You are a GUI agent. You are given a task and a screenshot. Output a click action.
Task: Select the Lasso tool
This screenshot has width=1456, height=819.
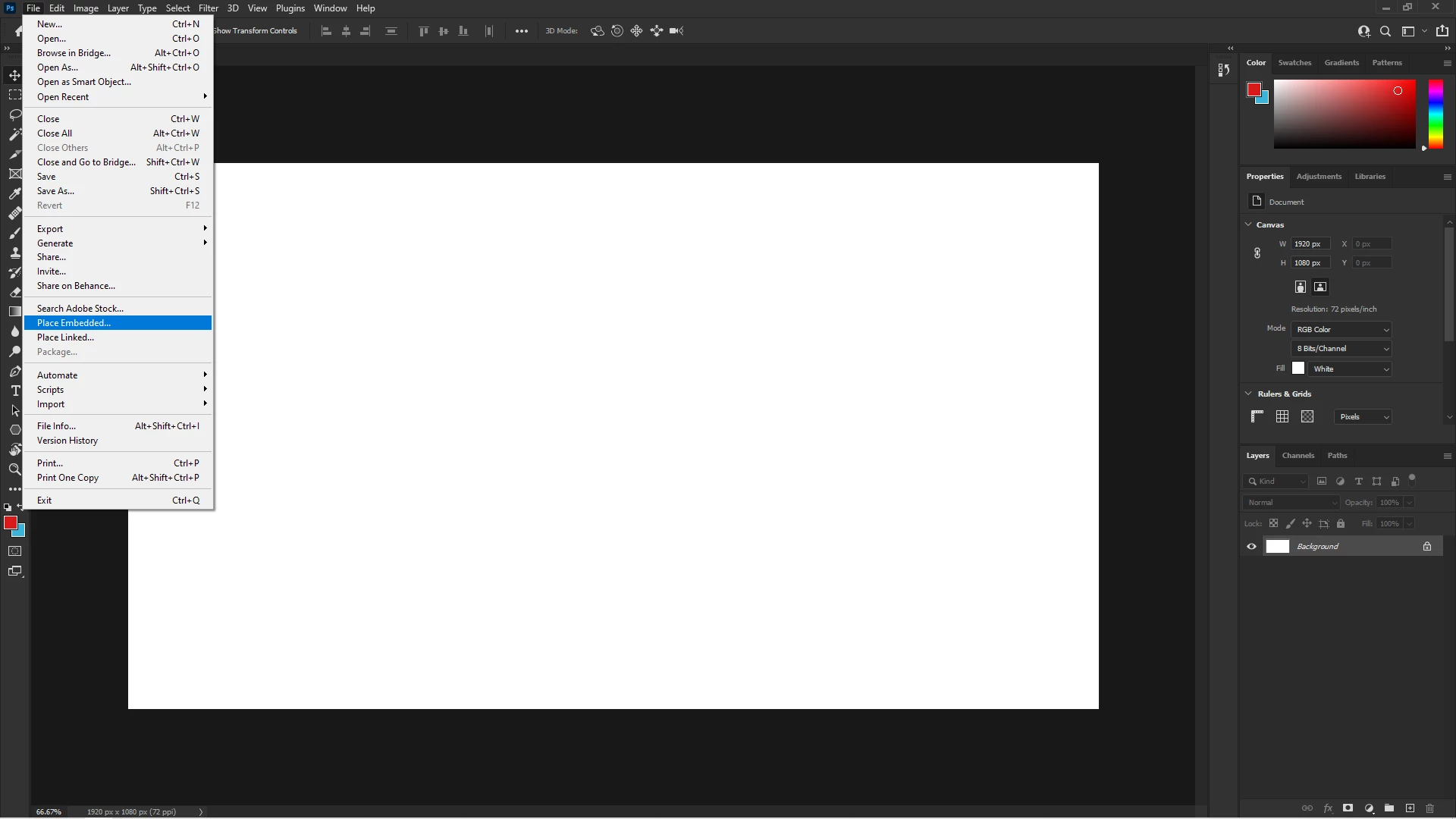coord(14,115)
